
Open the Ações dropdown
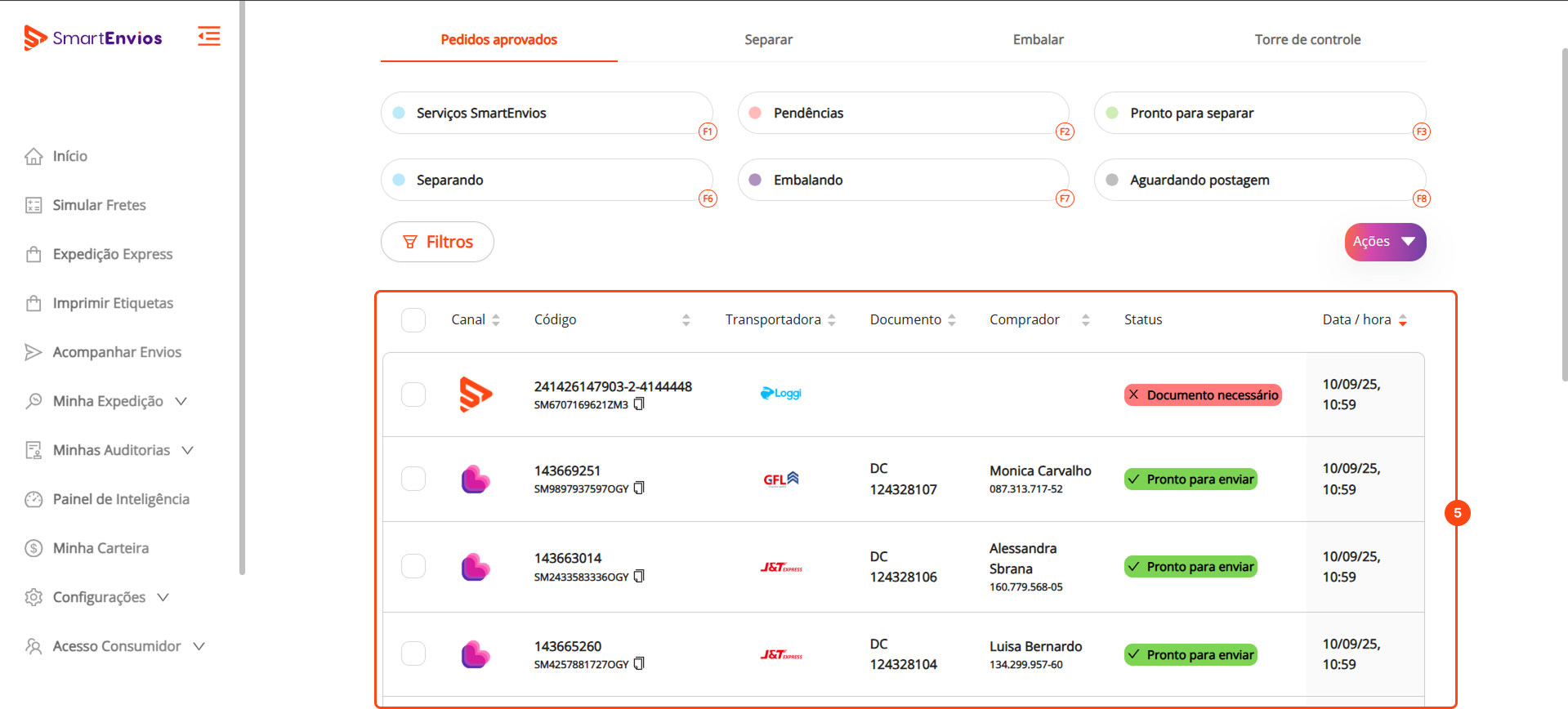click(x=1385, y=242)
